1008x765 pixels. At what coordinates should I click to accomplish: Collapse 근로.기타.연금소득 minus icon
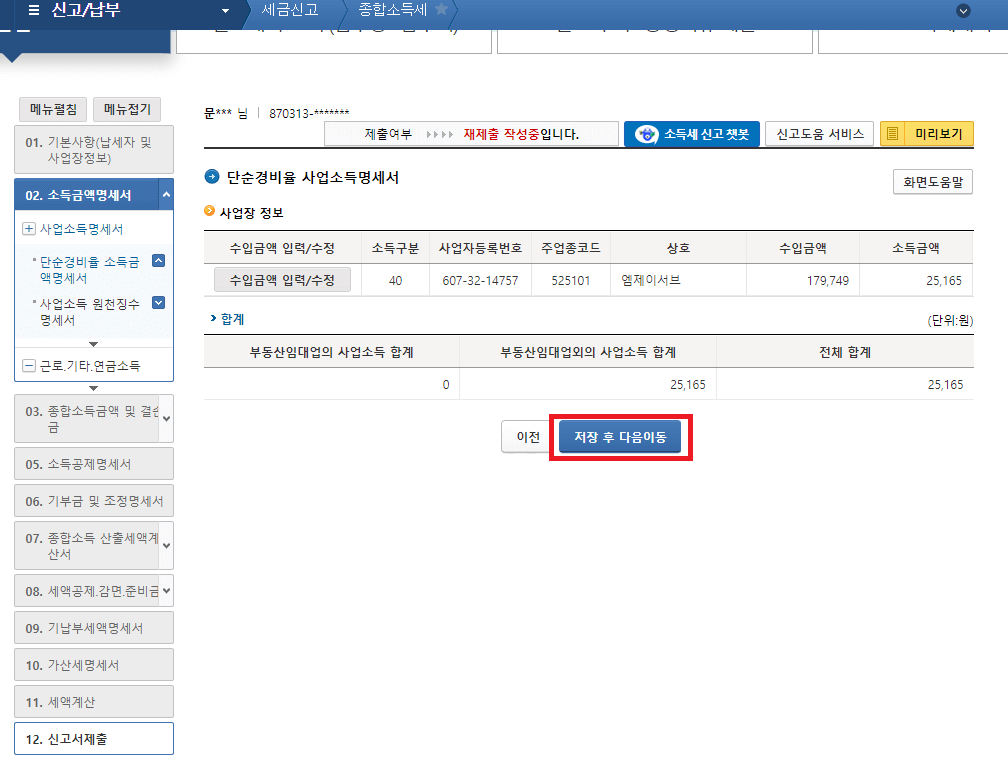pyautogui.click(x=29, y=365)
